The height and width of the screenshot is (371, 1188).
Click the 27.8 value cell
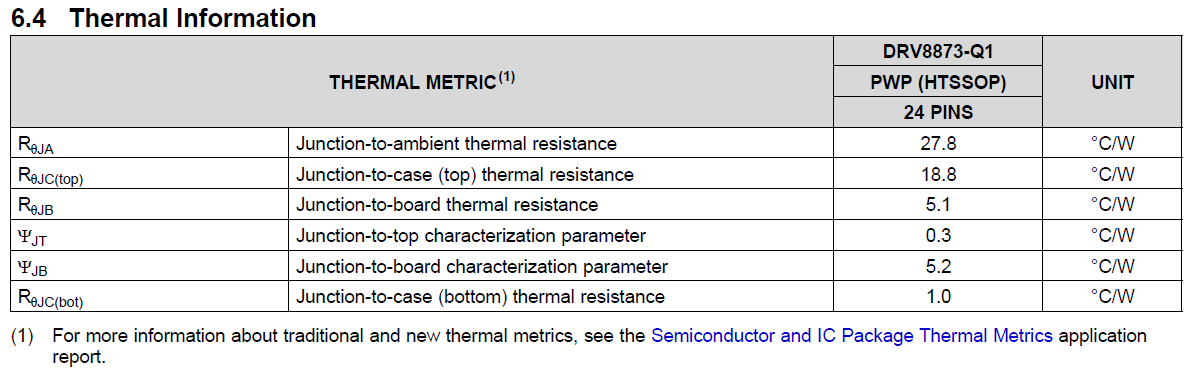pyautogui.click(x=938, y=142)
